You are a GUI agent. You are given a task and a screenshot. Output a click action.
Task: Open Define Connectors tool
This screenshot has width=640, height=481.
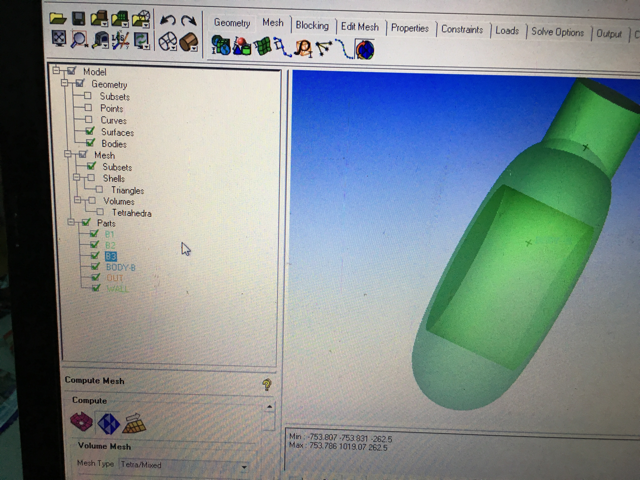click(x=324, y=48)
